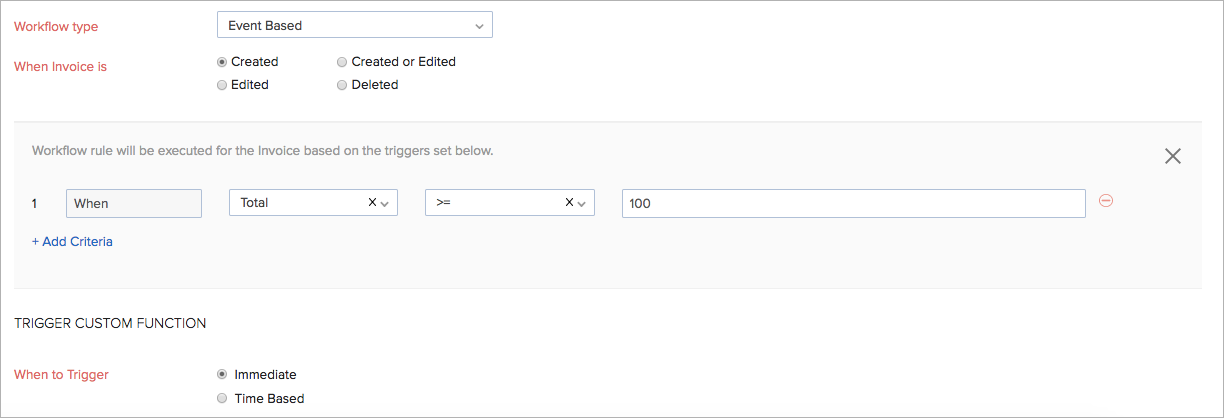Select the Edited radio button
This screenshot has width=1224, height=418.
(222, 85)
